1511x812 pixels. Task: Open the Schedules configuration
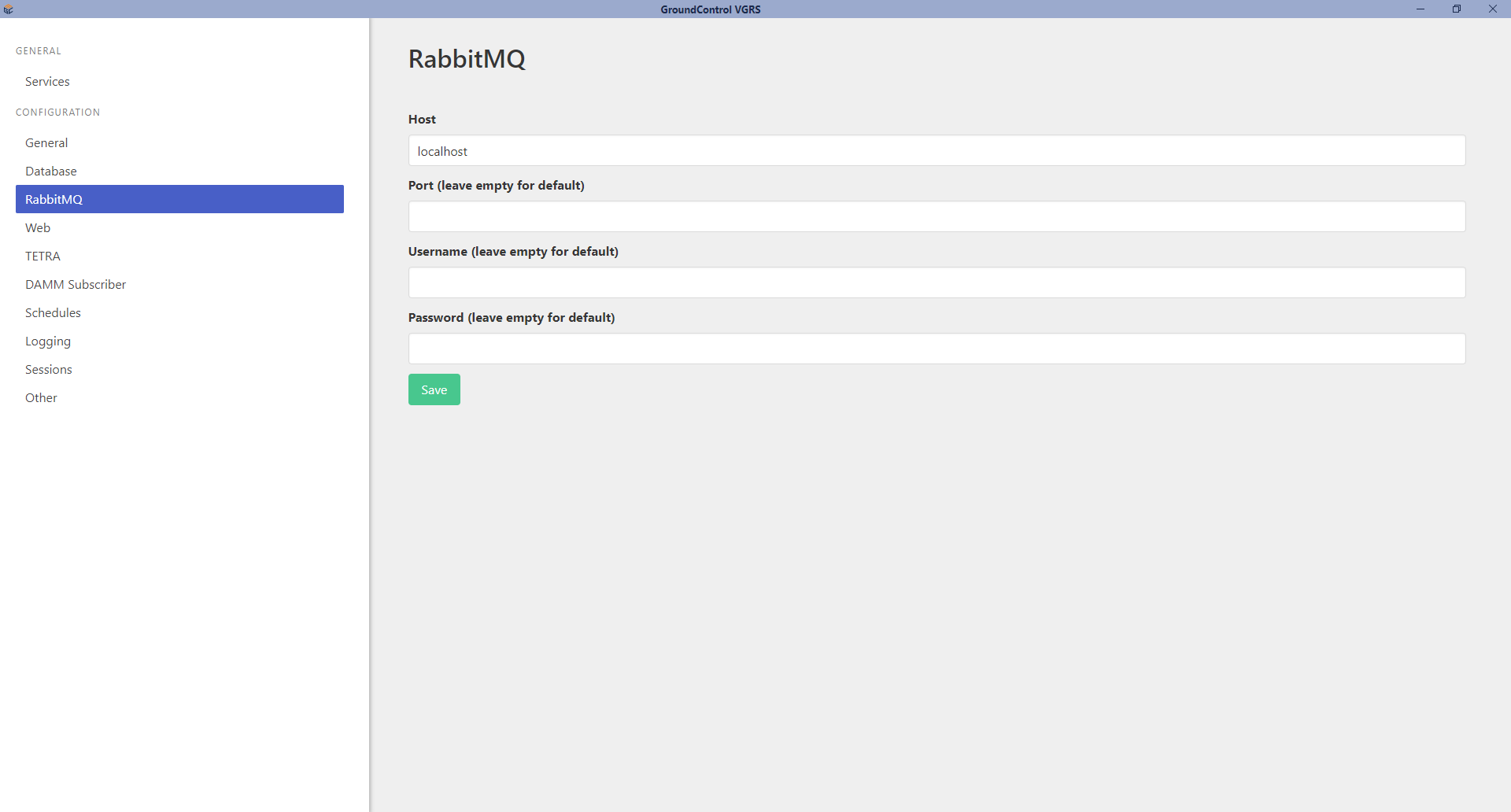[53, 313]
